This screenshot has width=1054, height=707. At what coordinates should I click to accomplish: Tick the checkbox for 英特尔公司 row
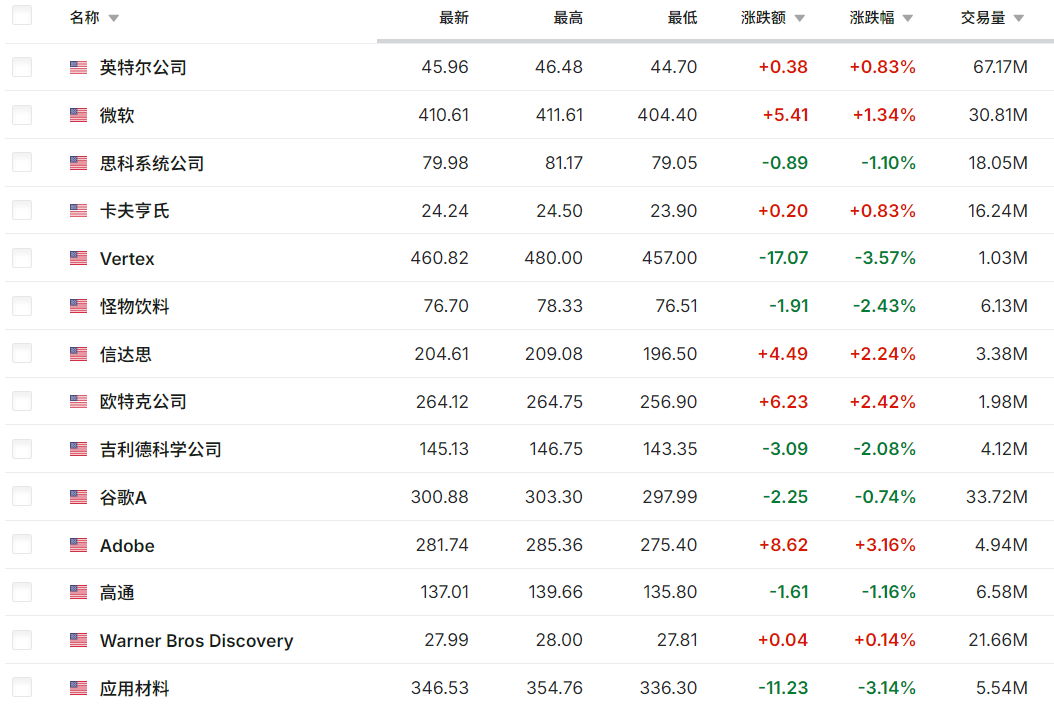22,67
